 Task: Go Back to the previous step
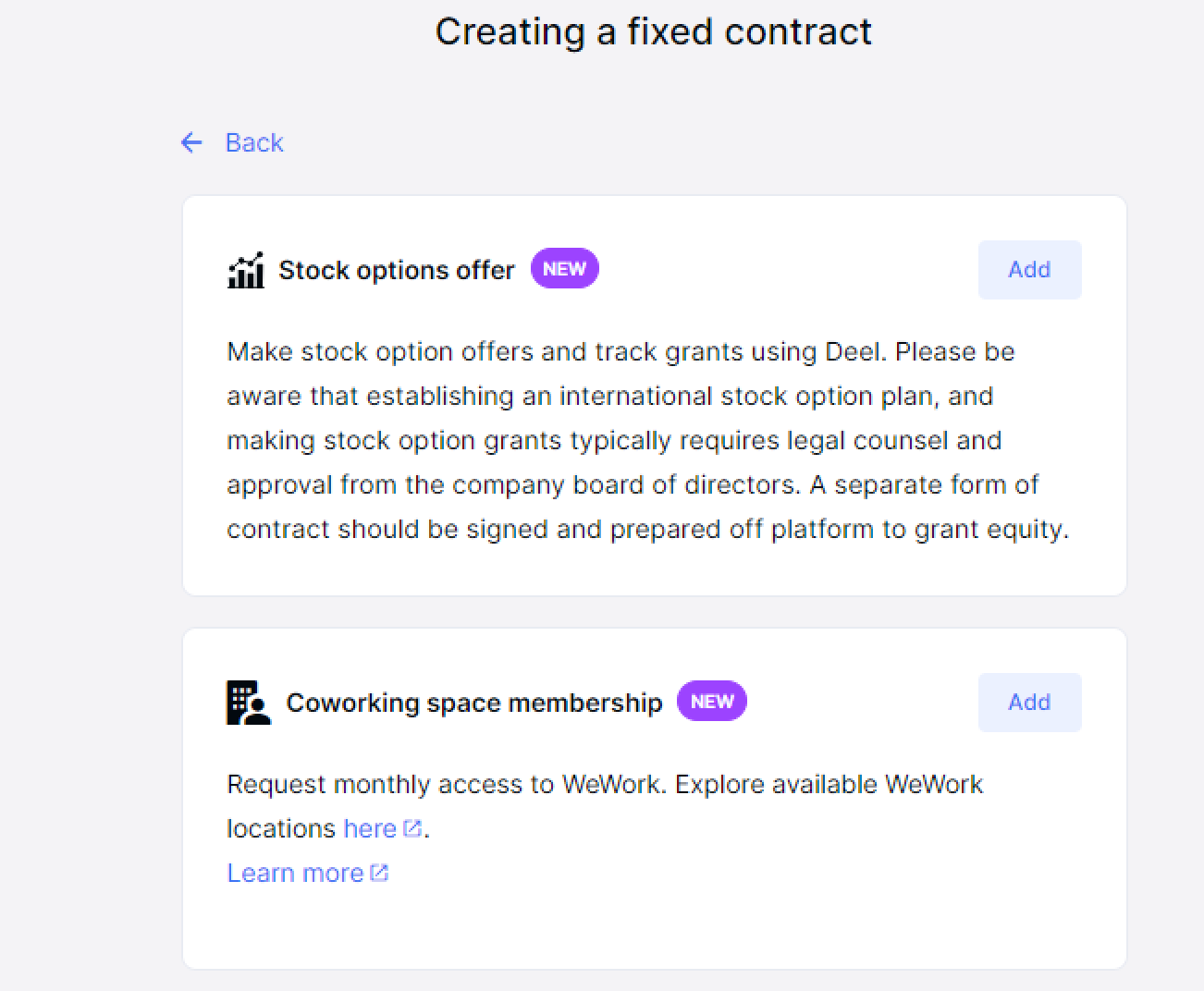(253, 142)
